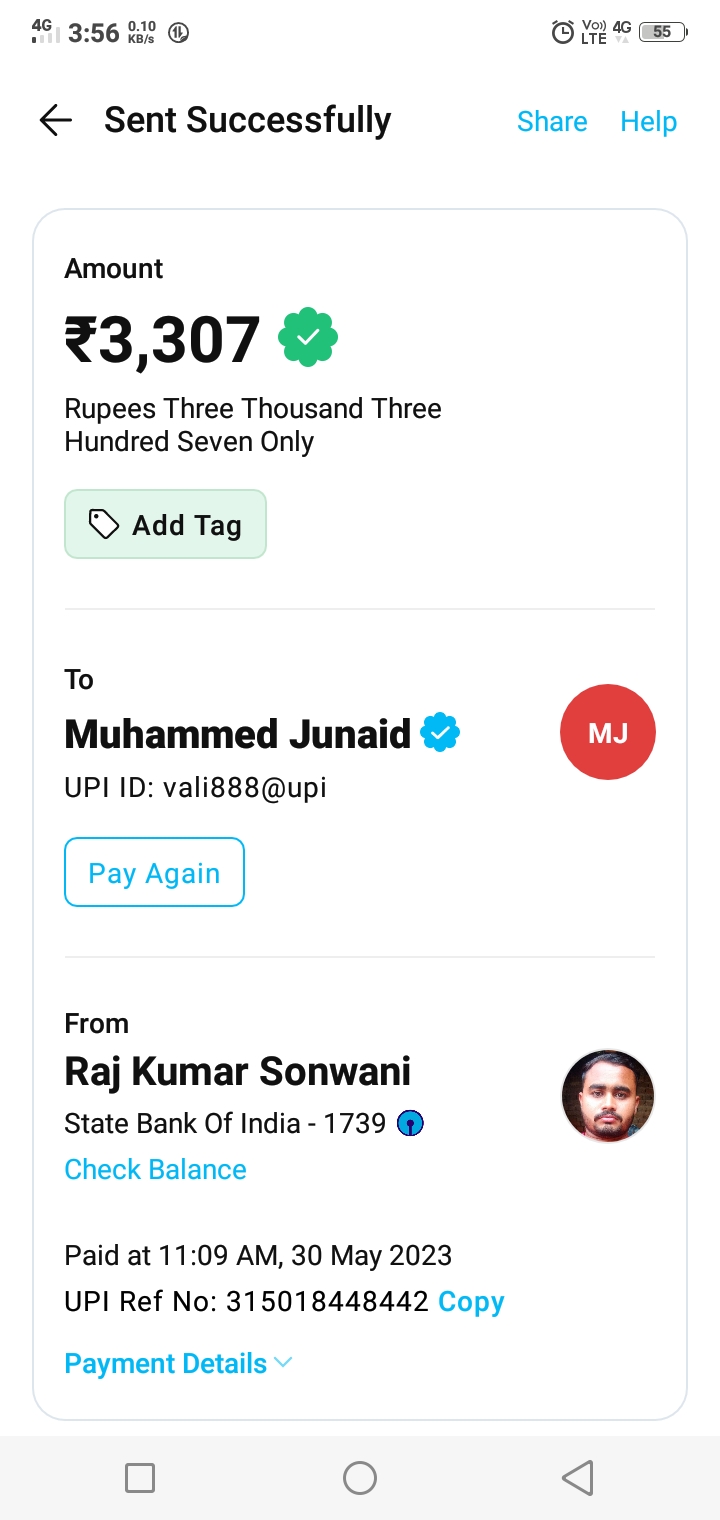Tap the ₹3,307 amount text
The width and height of the screenshot is (720, 1520).
(163, 340)
